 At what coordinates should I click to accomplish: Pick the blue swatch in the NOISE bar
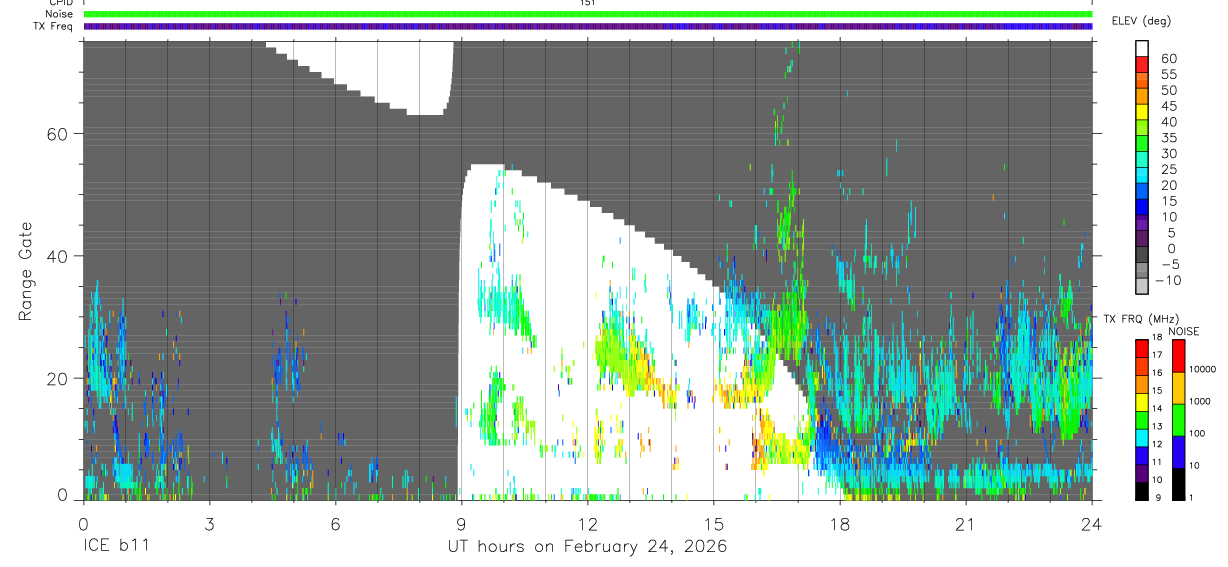[x=1178, y=451]
